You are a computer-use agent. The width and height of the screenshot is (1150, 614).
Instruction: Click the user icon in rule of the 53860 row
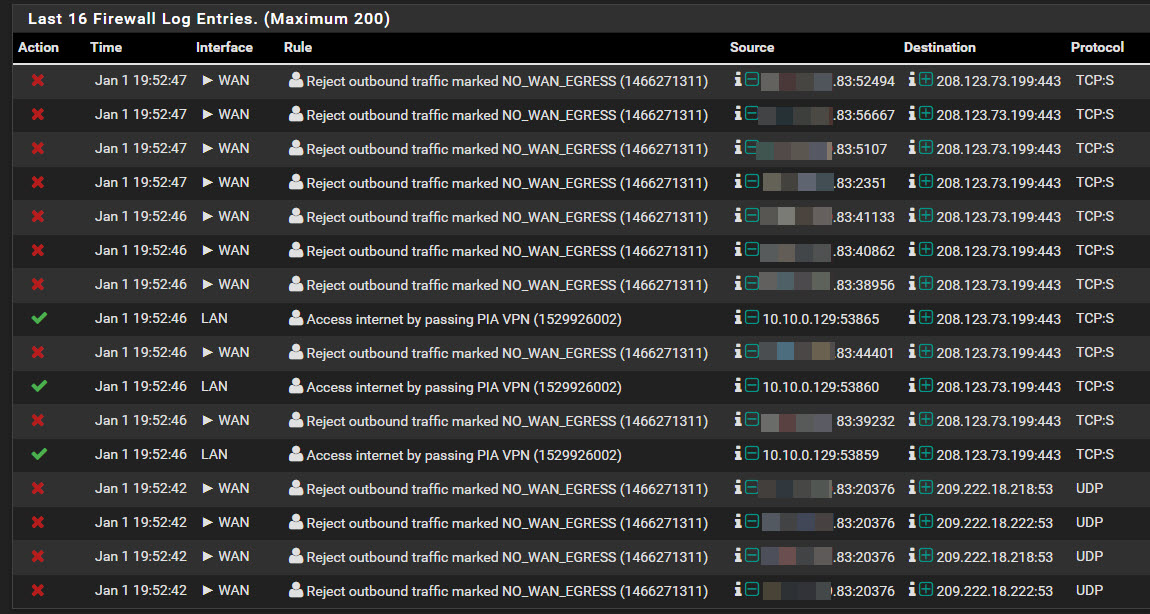pyautogui.click(x=295, y=386)
